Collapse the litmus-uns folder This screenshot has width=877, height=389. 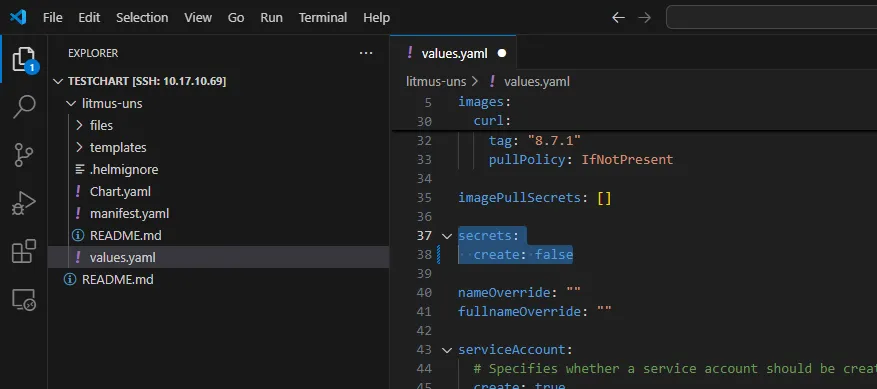click(x=71, y=104)
